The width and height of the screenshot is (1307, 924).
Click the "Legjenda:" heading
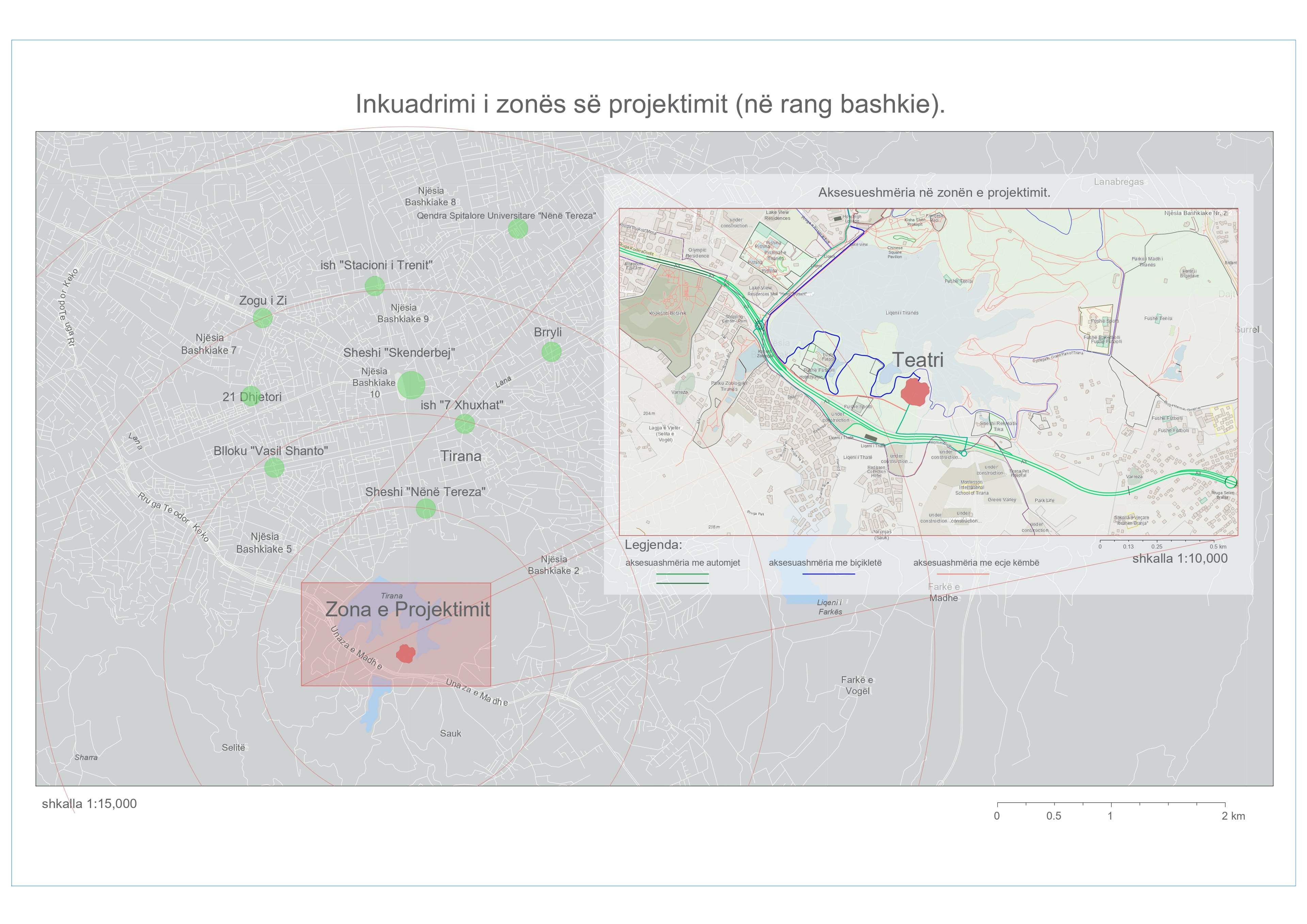[653, 544]
